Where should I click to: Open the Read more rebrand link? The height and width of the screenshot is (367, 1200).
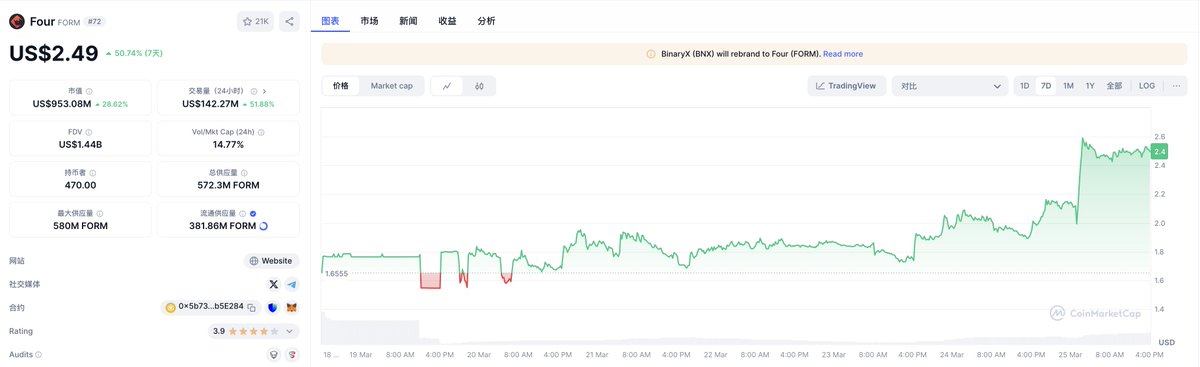(x=843, y=54)
